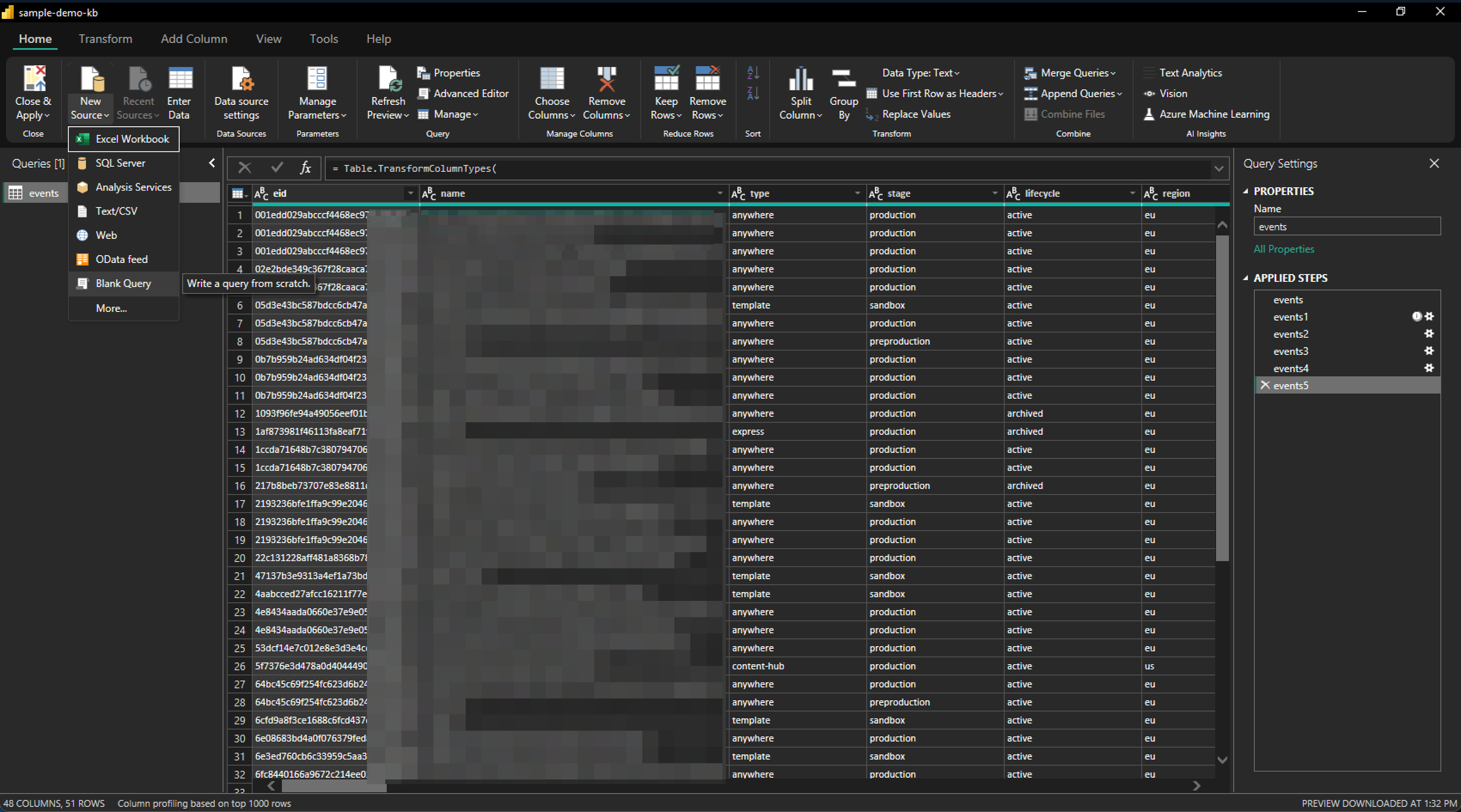
Task: Open query Properties
Action: 449,72
